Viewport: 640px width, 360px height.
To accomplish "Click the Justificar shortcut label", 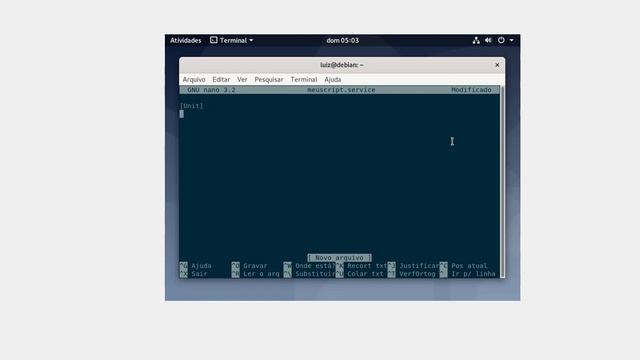I will coord(419,266).
